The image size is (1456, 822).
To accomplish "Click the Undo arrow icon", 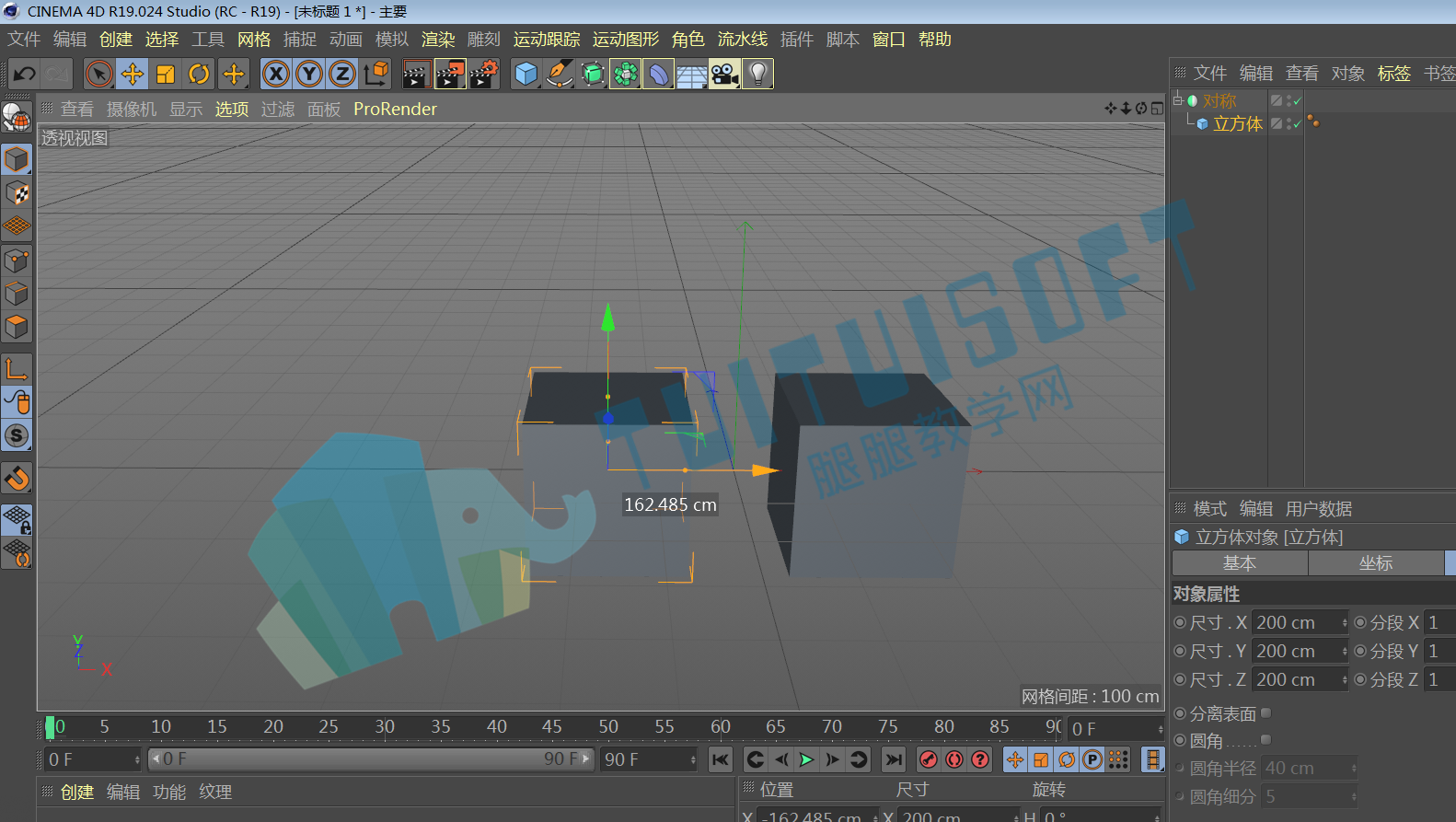I will click(25, 74).
